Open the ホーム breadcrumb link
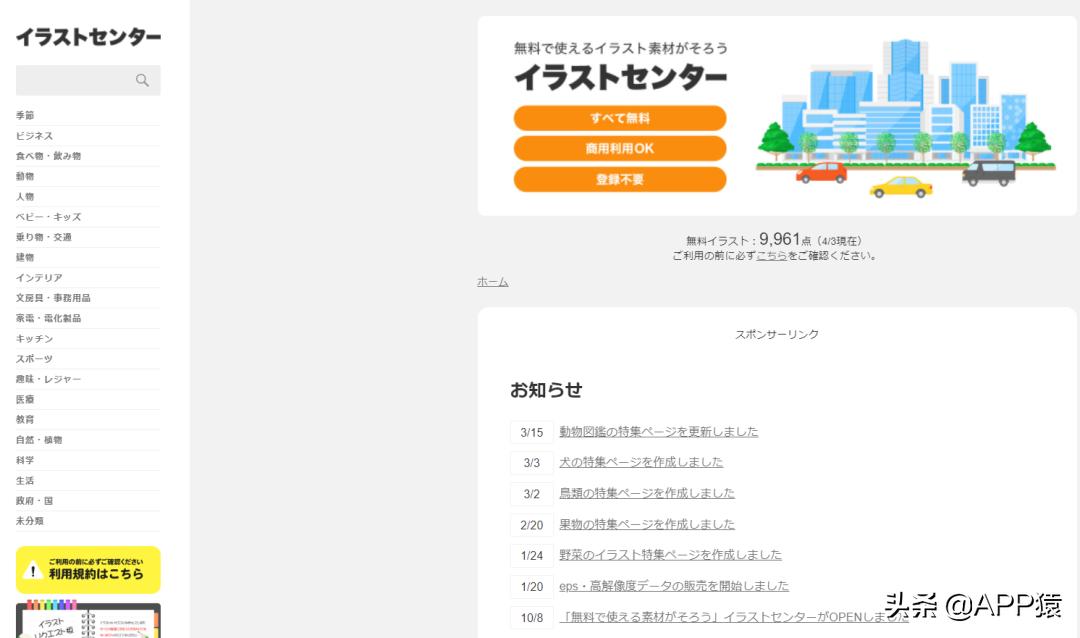1080x638 pixels. pos(491,281)
